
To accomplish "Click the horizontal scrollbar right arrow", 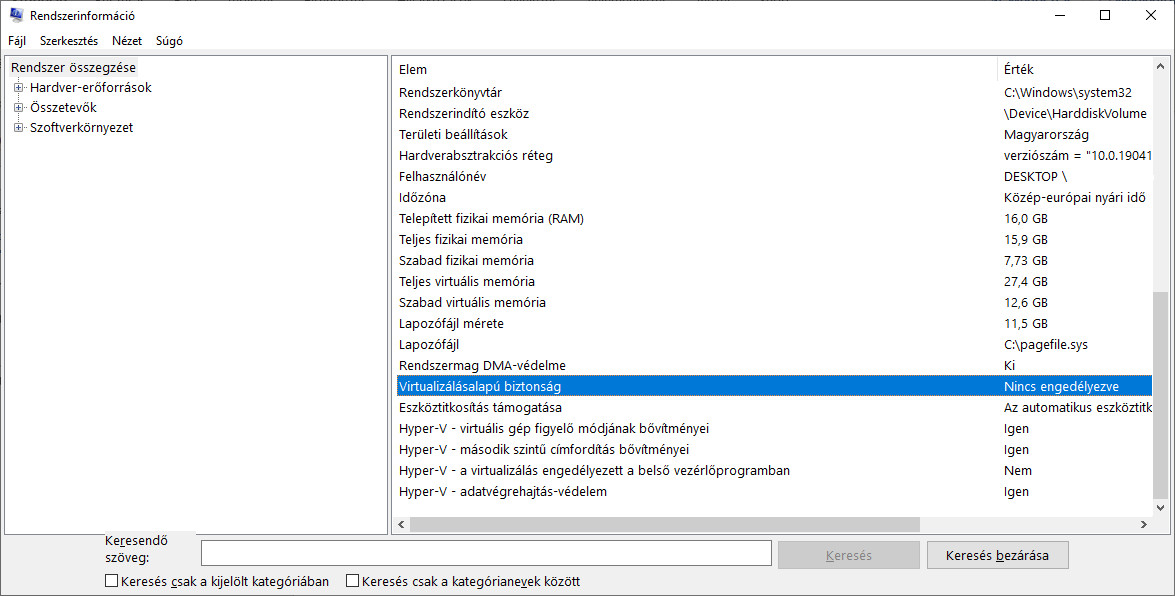I will pyautogui.click(x=1144, y=525).
